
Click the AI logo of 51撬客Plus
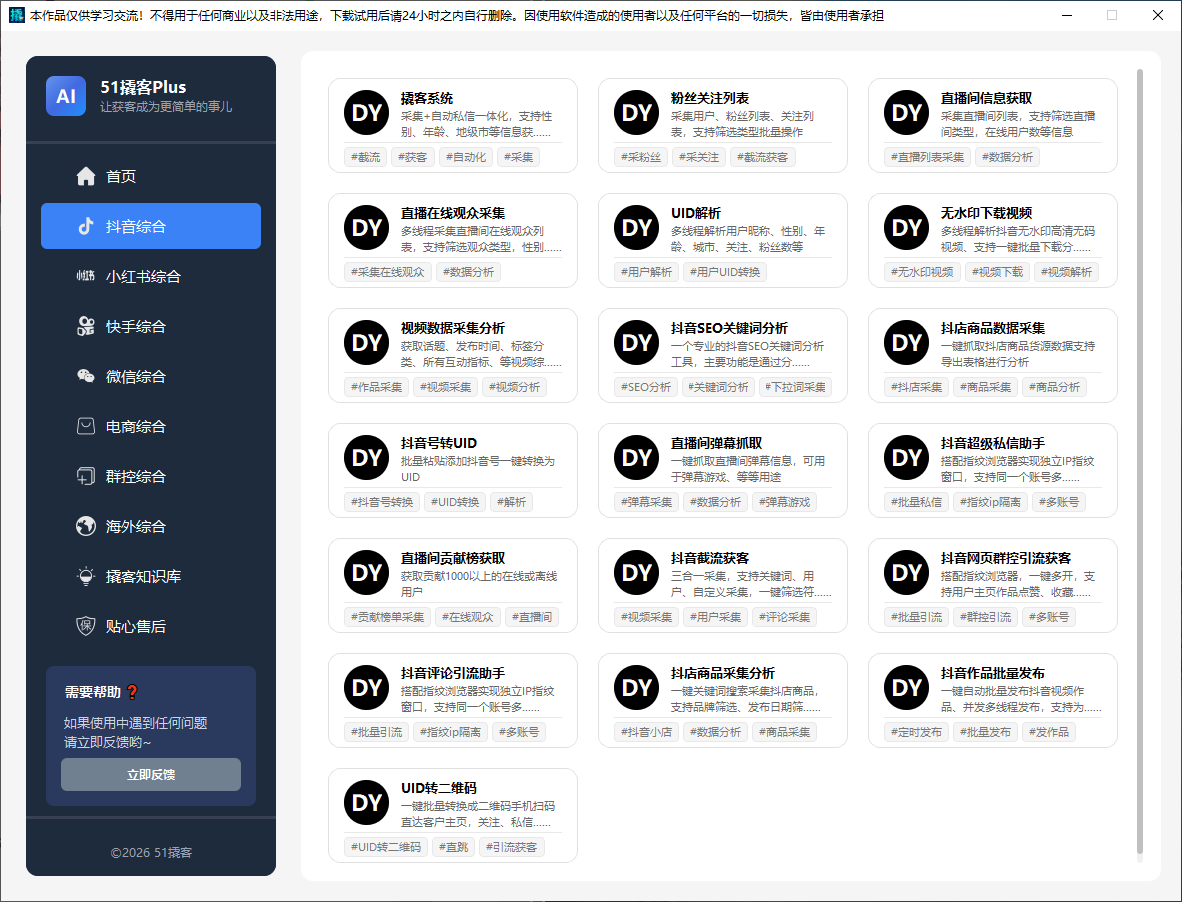coord(66,96)
